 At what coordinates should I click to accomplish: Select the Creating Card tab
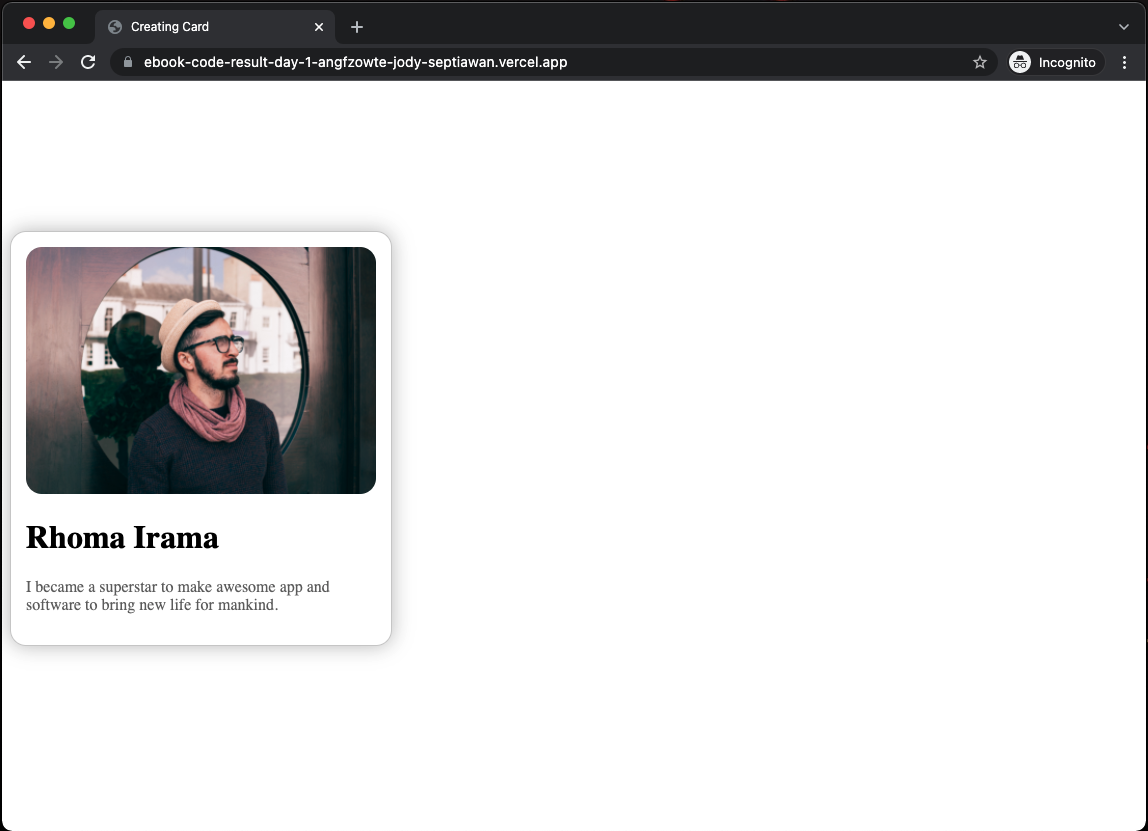(x=215, y=27)
